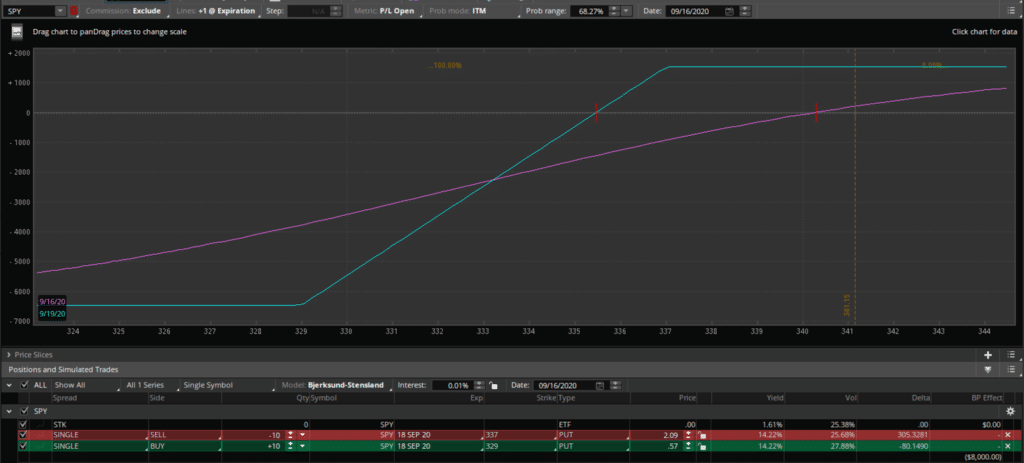Open the calendar picker in top Date field
This screenshot has width=1024, height=463.
click(x=729, y=11)
